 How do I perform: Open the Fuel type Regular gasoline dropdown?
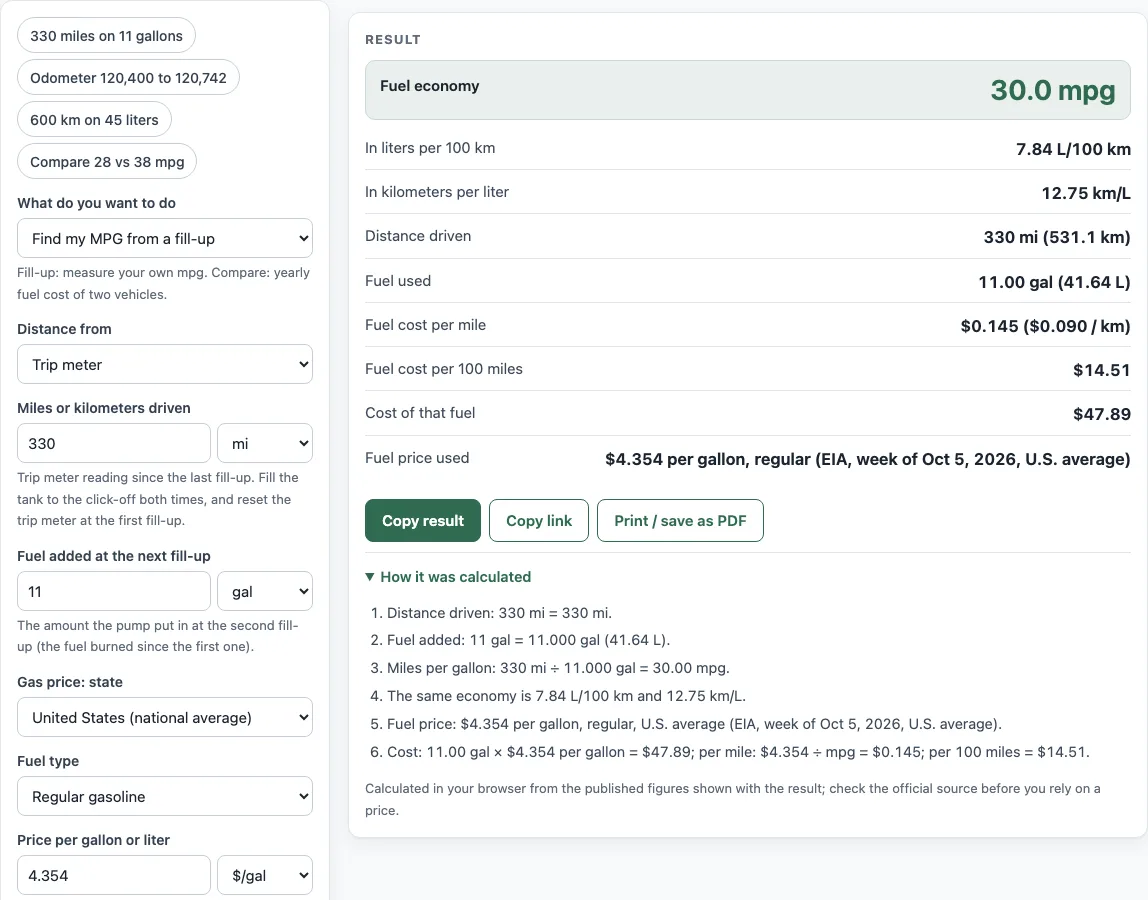tap(165, 797)
